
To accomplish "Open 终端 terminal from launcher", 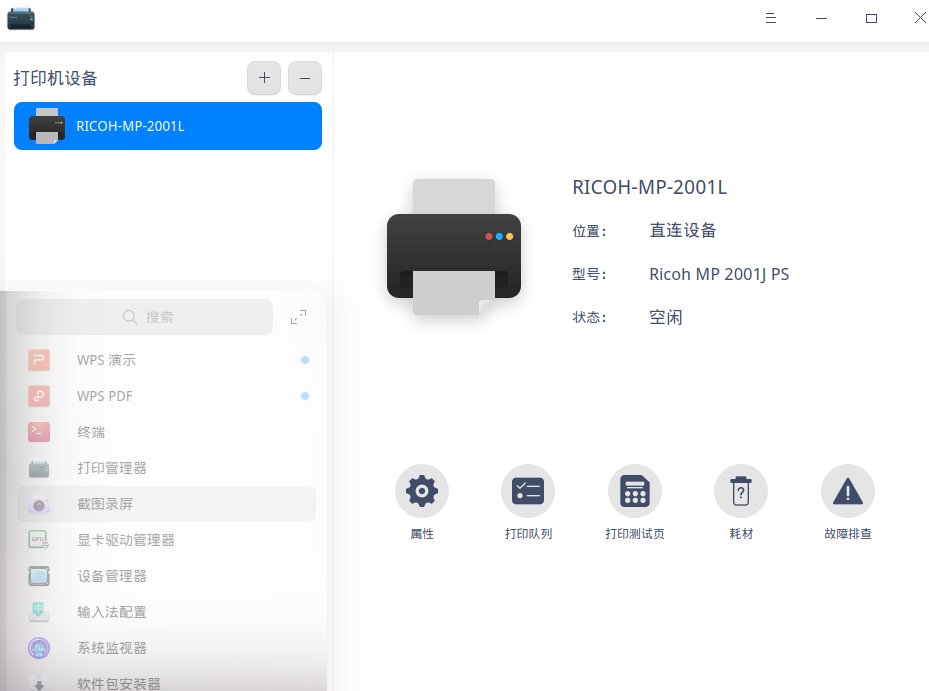I will pos(166,432).
